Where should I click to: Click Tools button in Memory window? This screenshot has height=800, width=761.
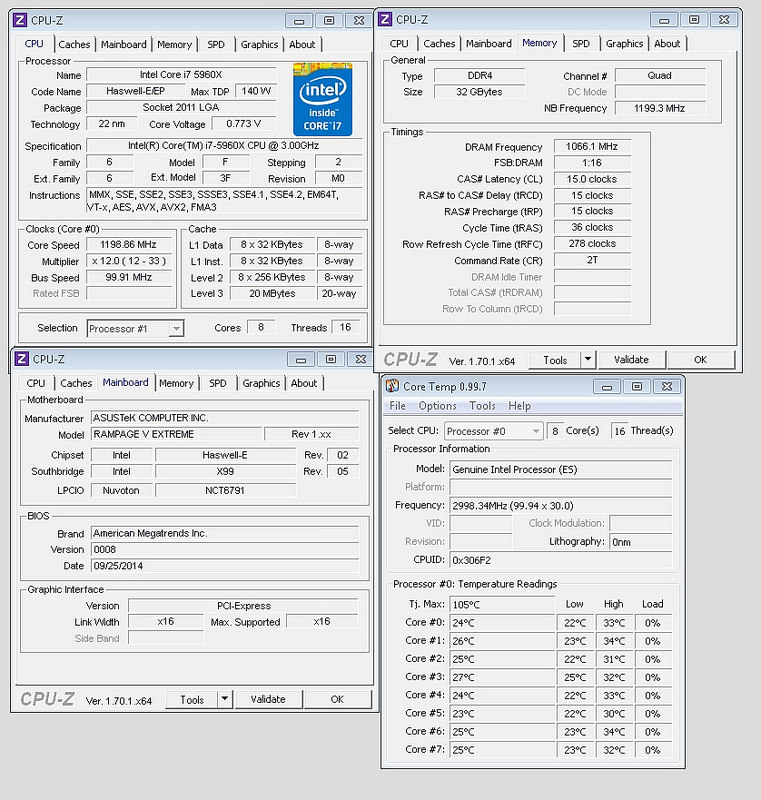click(x=555, y=360)
